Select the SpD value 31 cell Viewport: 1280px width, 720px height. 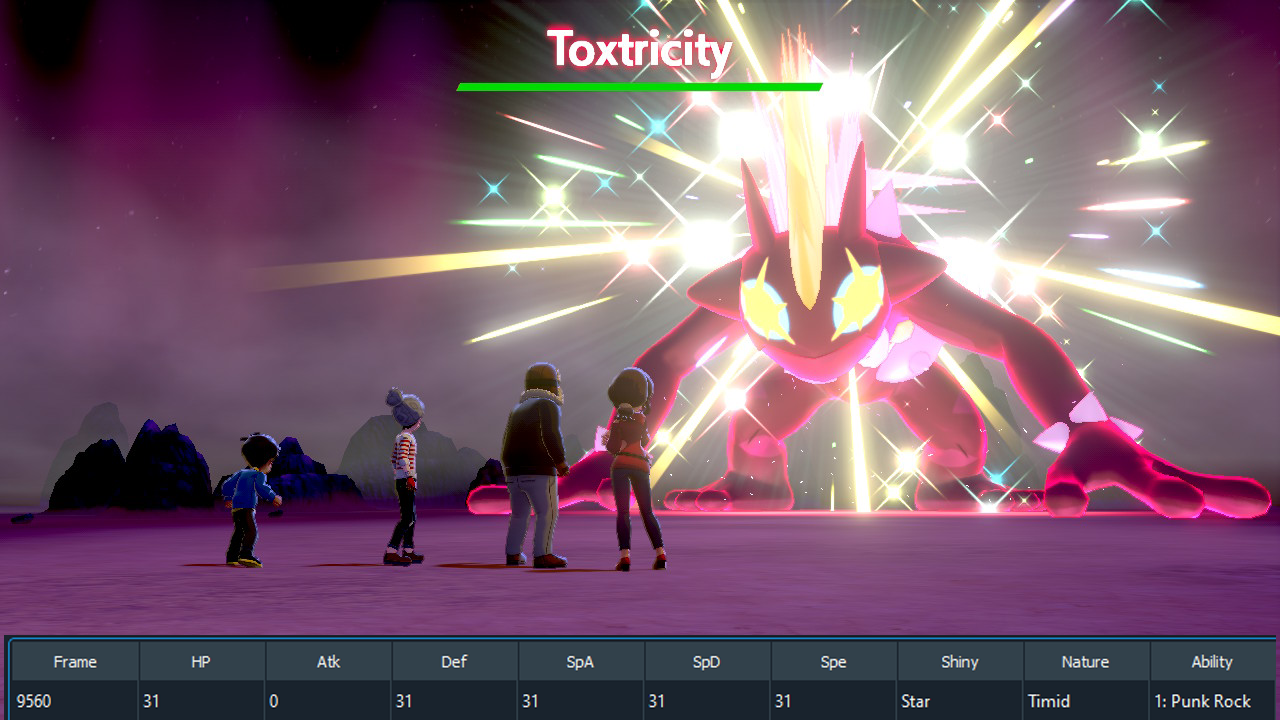click(708, 701)
